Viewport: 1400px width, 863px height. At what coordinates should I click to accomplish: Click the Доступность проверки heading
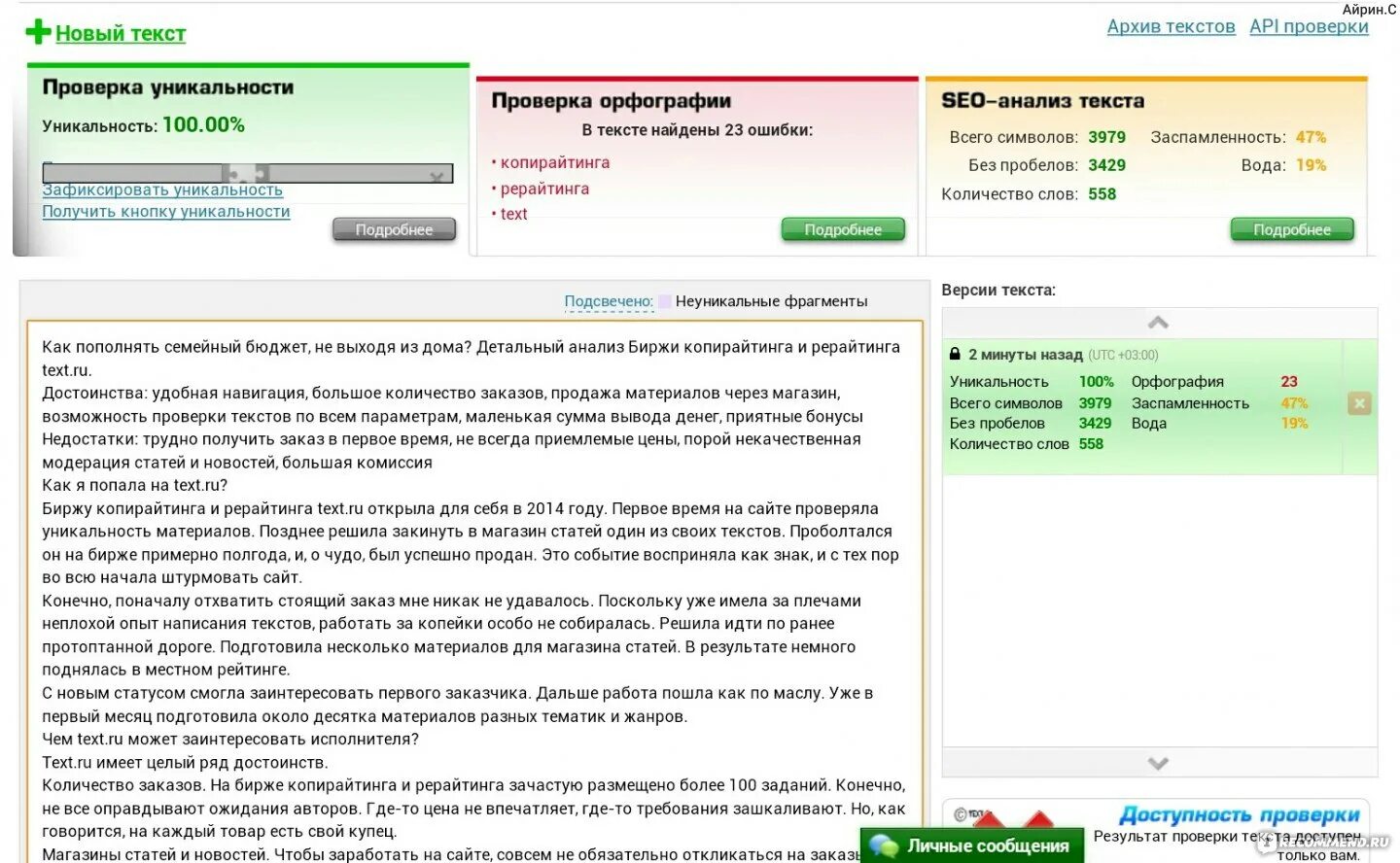1240,814
